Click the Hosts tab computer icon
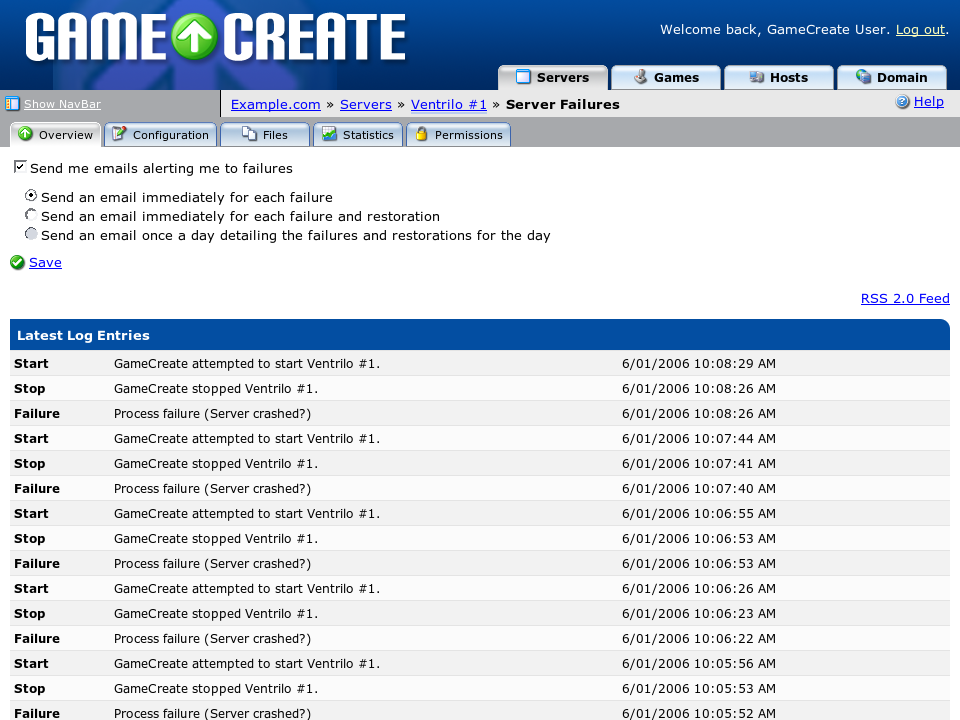960x720 pixels. click(757, 77)
